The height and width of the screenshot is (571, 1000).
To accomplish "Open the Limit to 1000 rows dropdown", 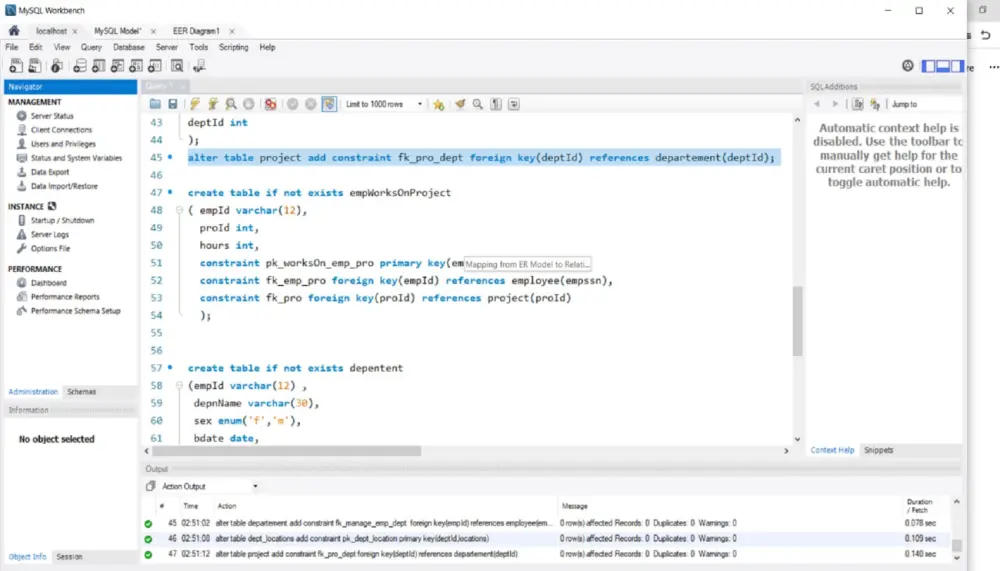I will [x=384, y=104].
